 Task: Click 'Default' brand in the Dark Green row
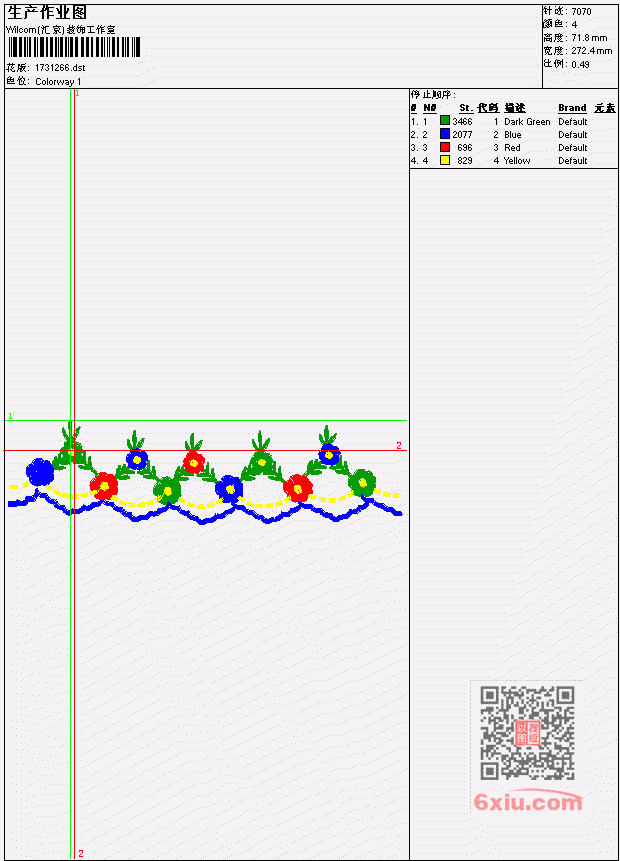click(573, 122)
